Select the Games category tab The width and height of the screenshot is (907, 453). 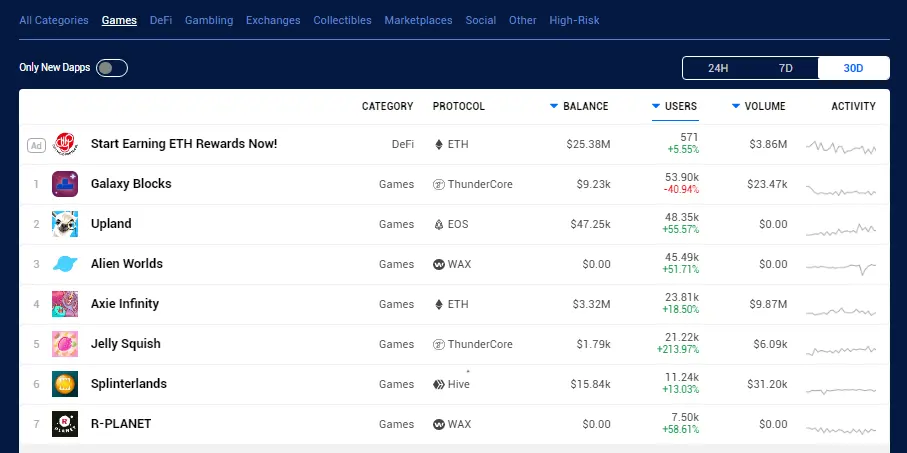coord(119,20)
